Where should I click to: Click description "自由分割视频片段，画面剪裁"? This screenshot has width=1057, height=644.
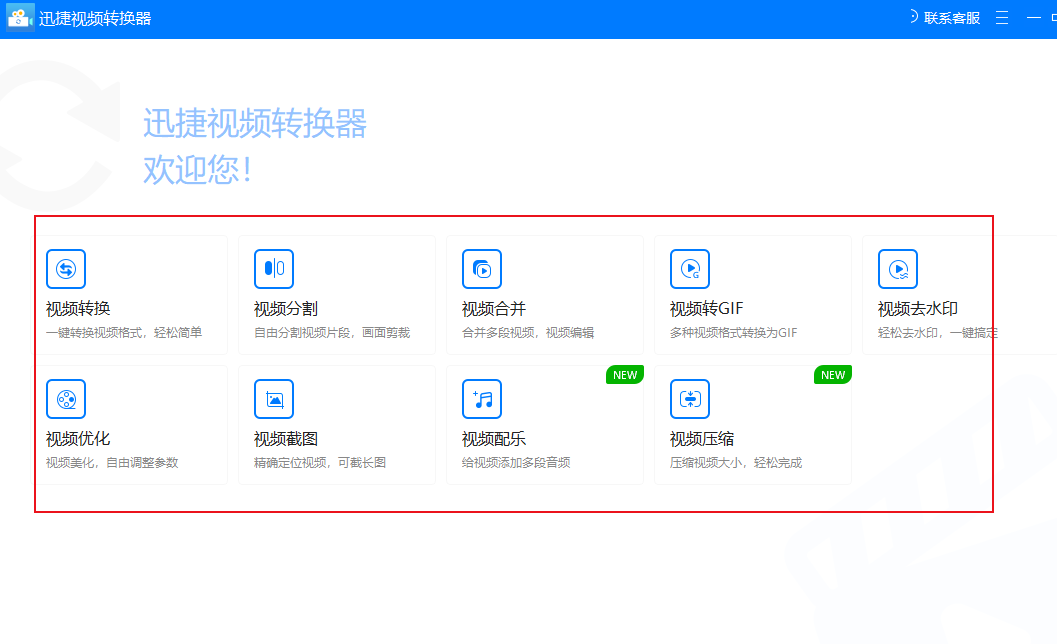click(x=332, y=333)
